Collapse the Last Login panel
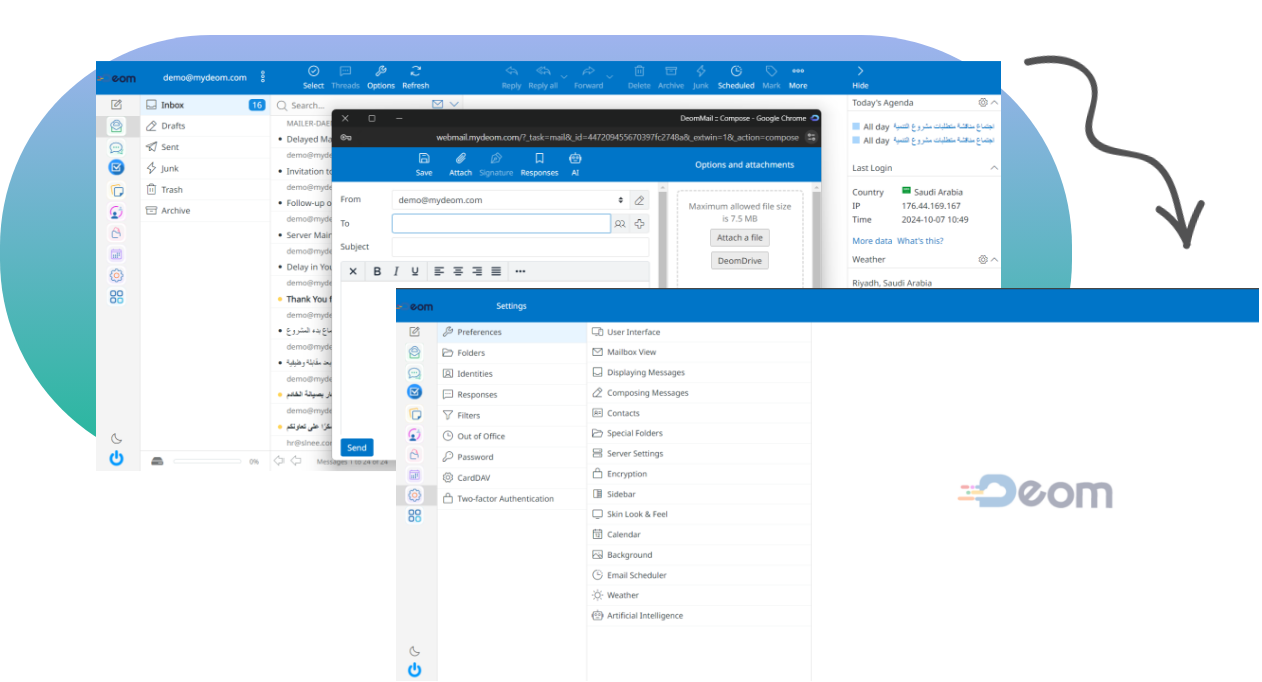The height and width of the screenshot is (682, 1262). point(993,168)
